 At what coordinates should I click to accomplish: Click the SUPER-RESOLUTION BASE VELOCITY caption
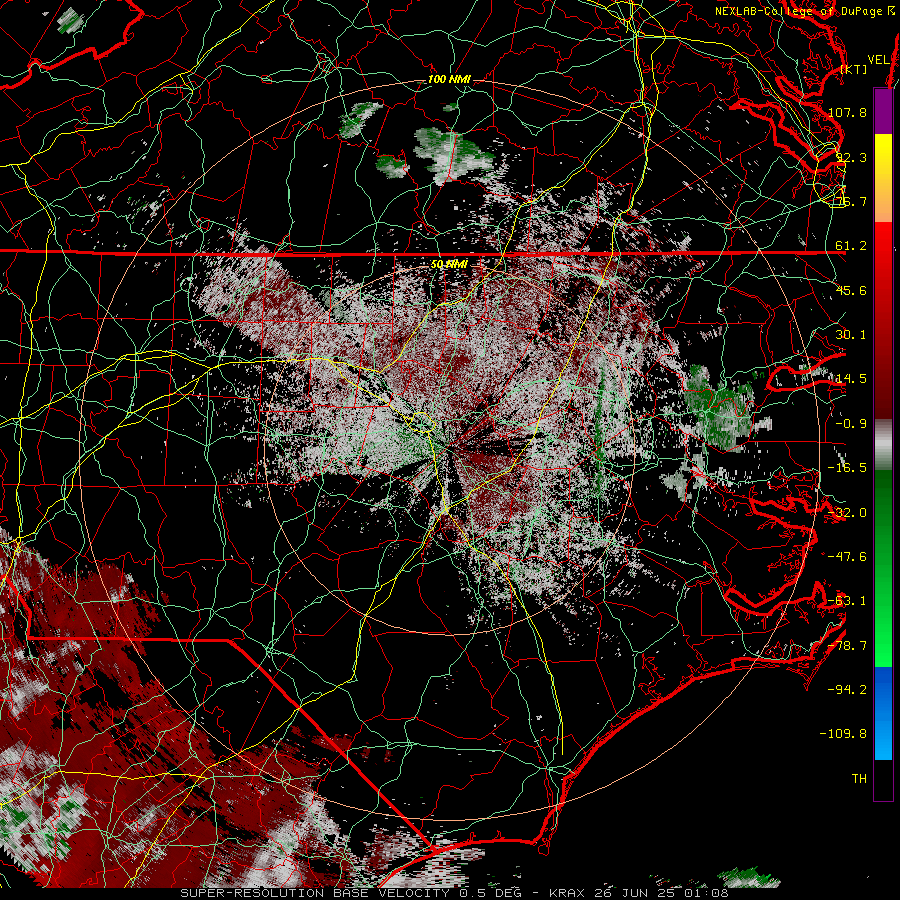[x=454, y=893]
